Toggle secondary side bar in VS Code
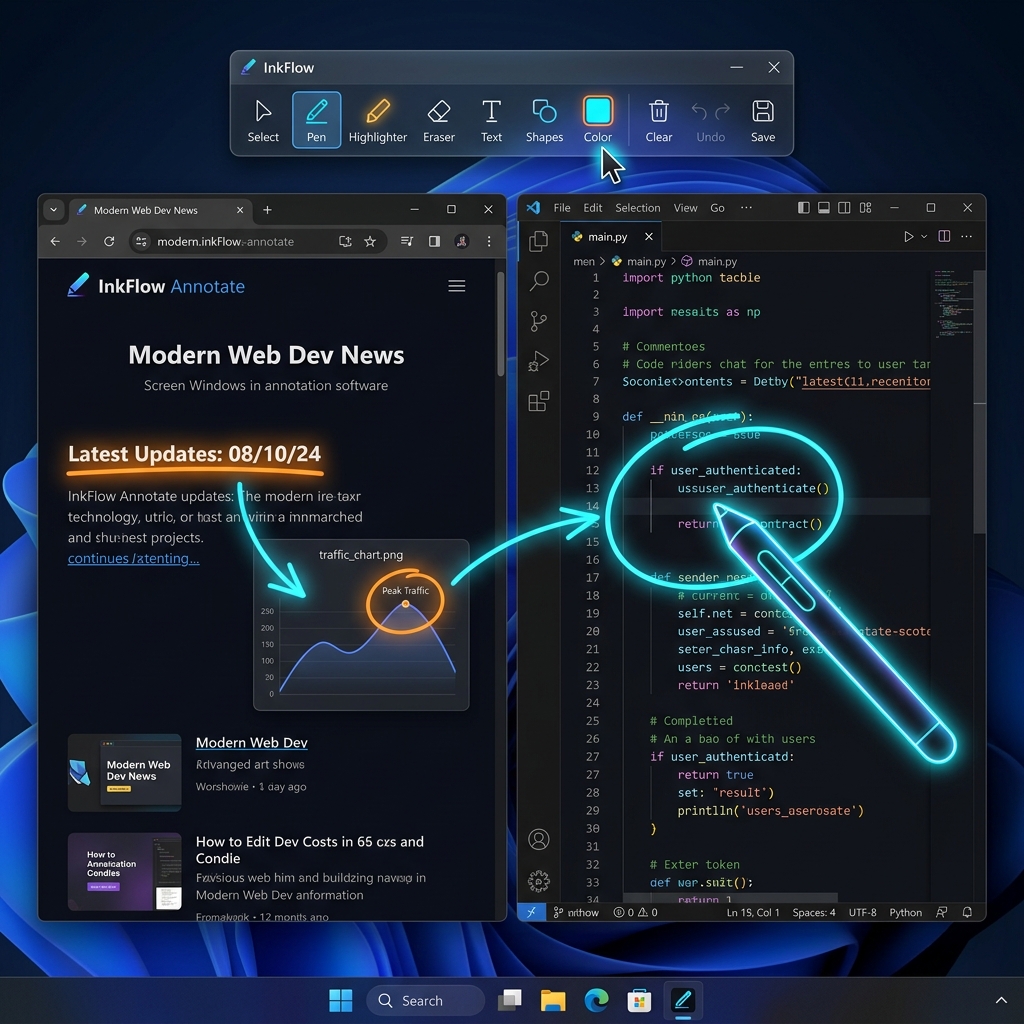Screen dimensions: 1024x1024 [844, 208]
